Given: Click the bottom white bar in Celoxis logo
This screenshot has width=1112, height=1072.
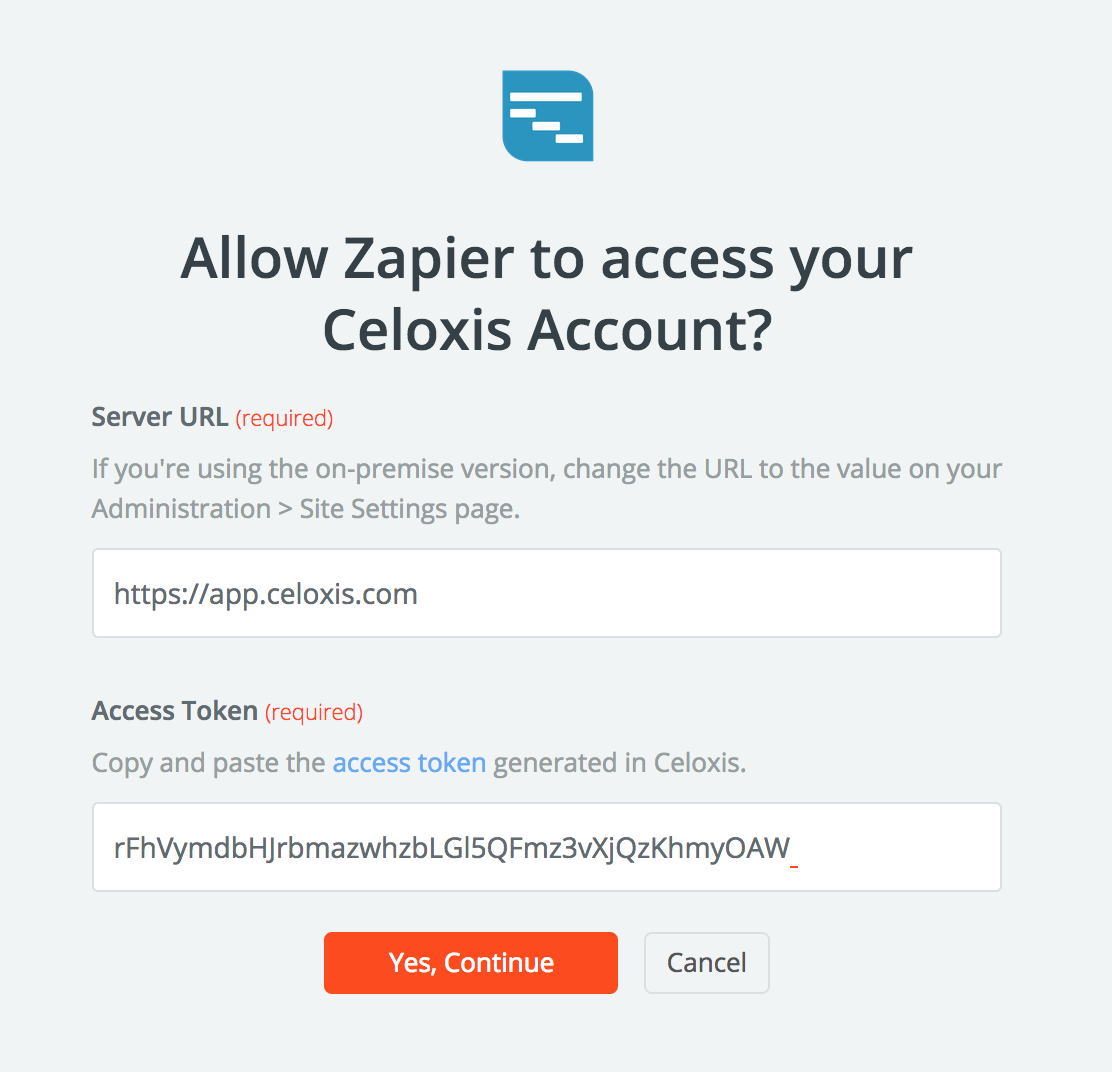Looking at the screenshot, I should point(569,138).
